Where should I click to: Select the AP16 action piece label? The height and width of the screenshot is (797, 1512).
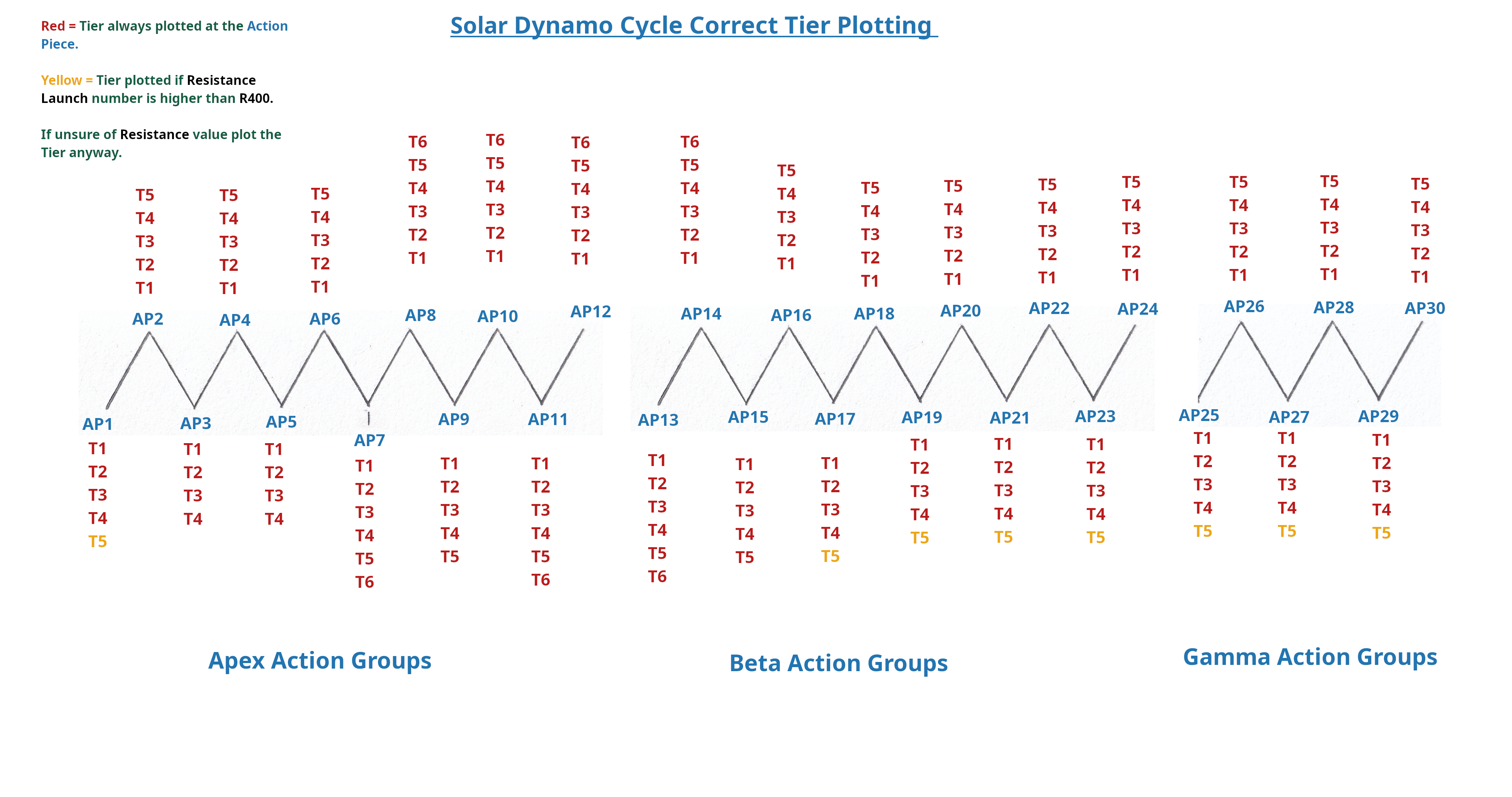791,315
